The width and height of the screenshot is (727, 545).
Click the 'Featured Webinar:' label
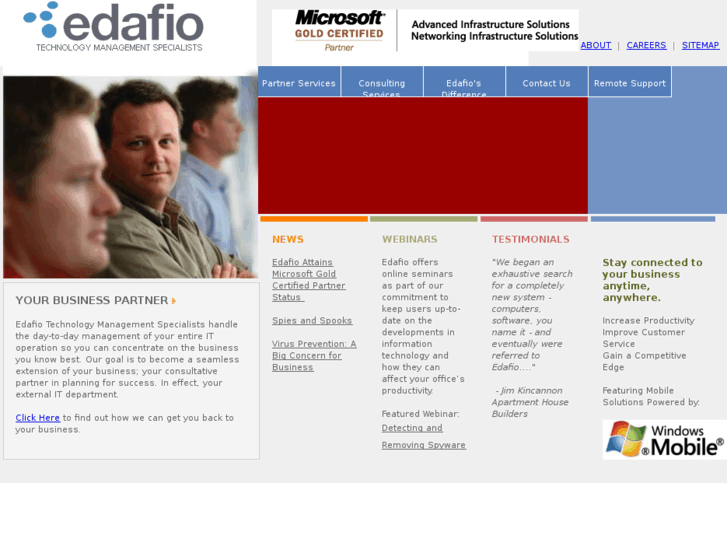[421, 414]
